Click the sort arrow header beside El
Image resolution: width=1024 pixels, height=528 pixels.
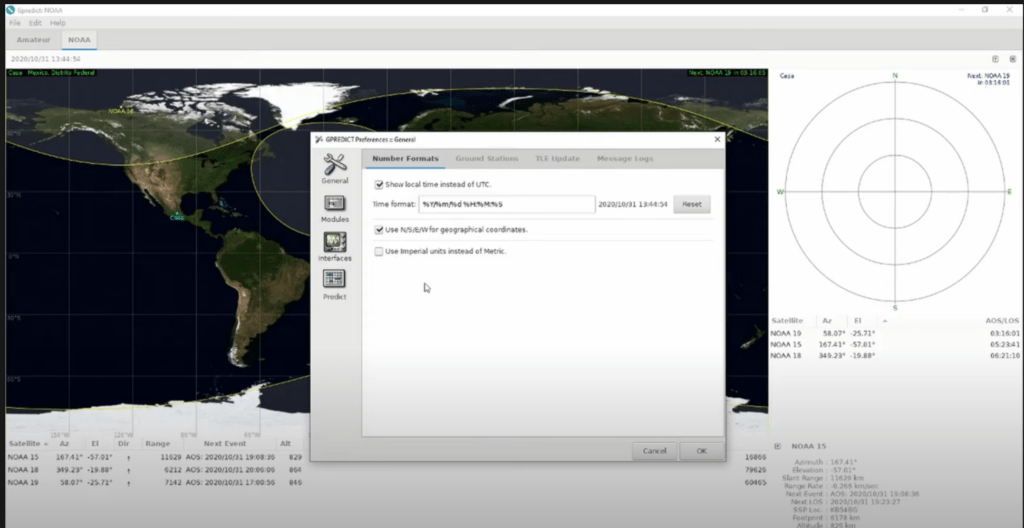885,321
